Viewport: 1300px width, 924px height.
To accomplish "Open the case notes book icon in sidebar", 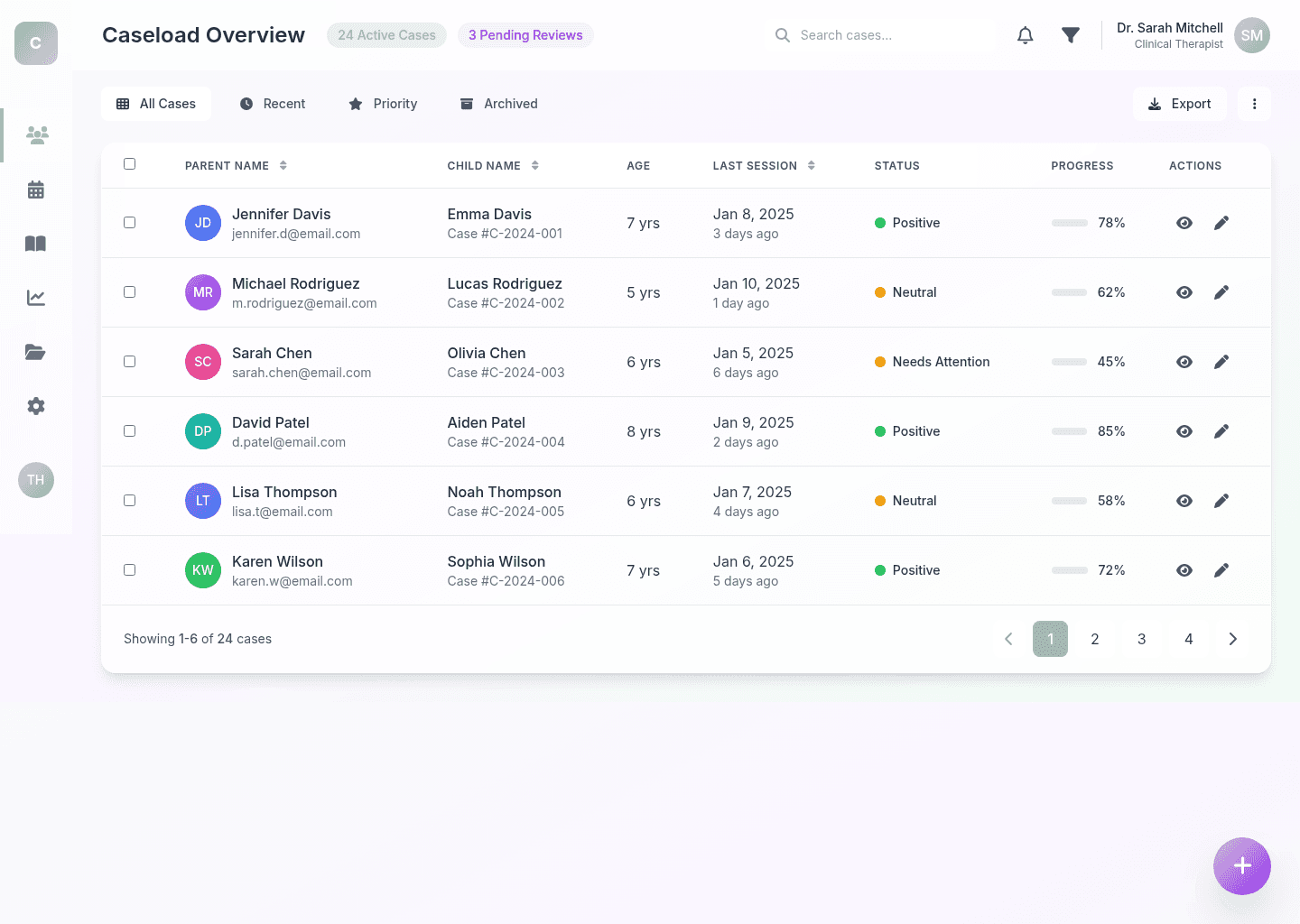I will coord(35,244).
